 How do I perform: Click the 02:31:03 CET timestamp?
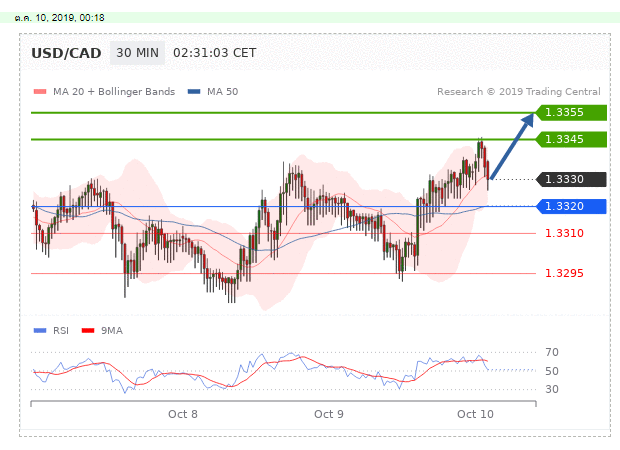pos(215,53)
